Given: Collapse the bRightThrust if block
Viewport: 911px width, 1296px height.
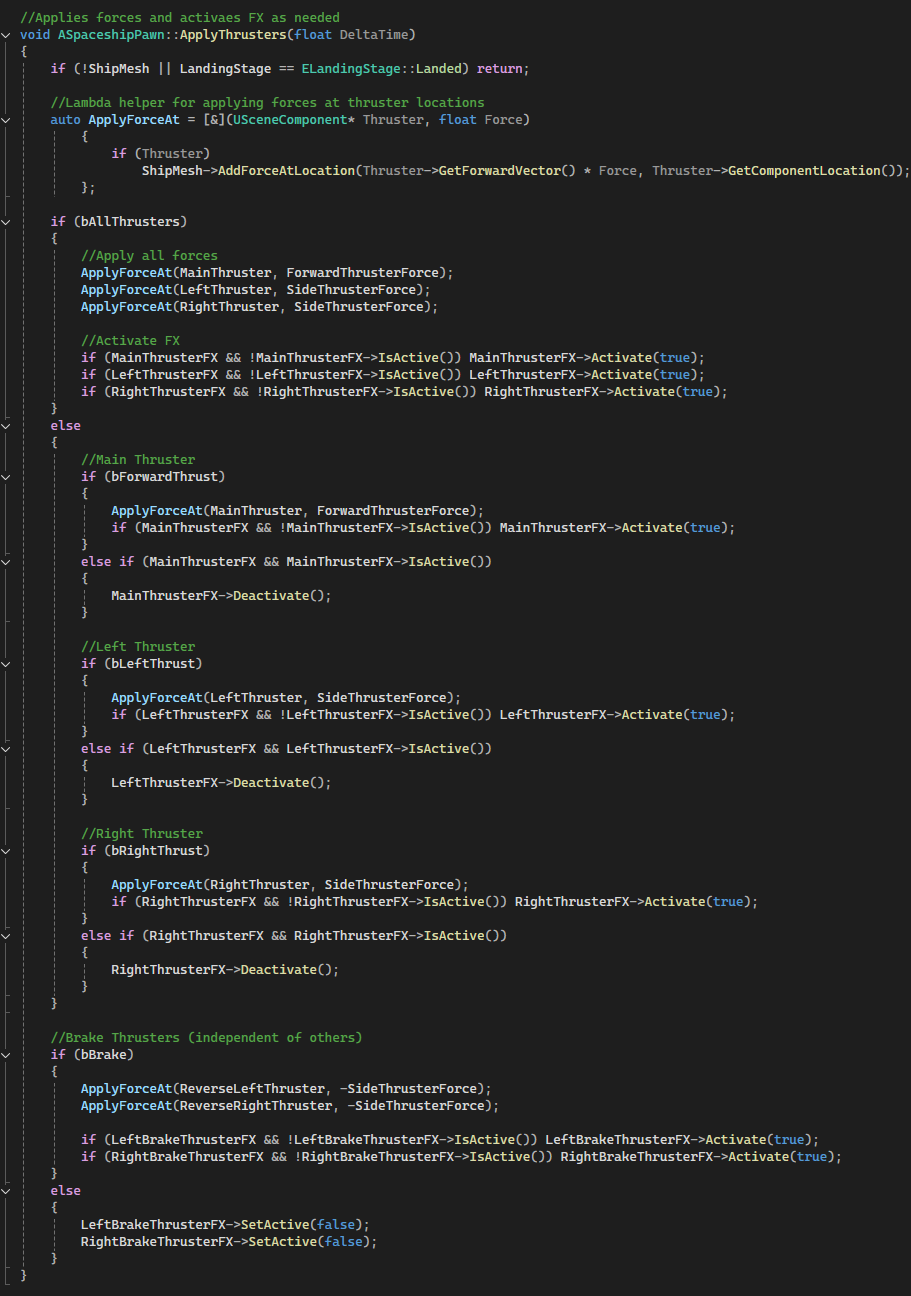Looking at the screenshot, I should click(8, 850).
